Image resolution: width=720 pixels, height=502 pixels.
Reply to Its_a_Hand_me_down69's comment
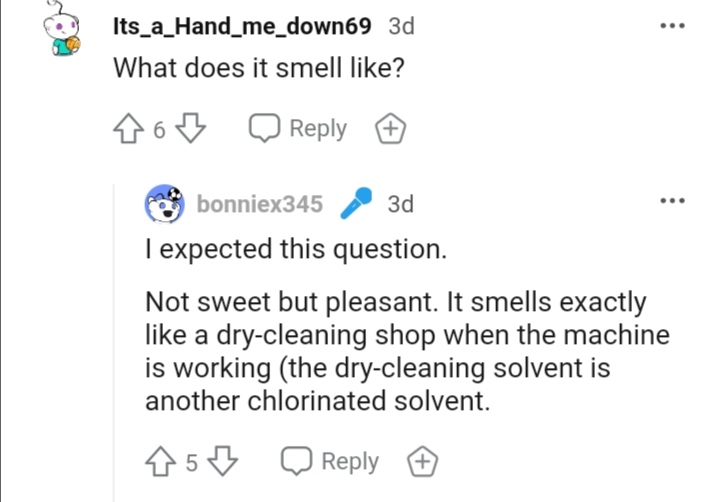point(298,128)
